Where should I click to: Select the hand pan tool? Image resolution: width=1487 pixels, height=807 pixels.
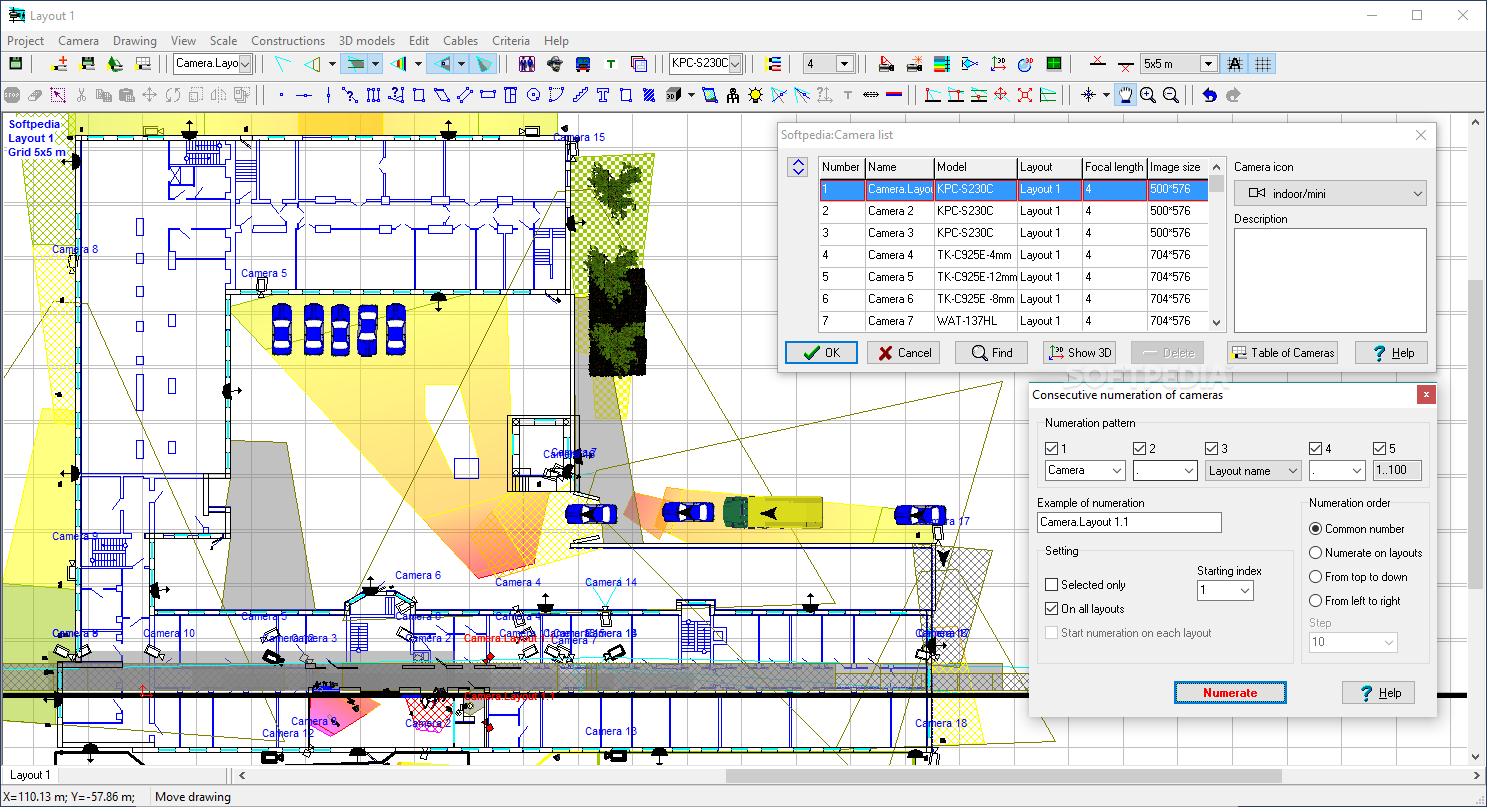1126,95
